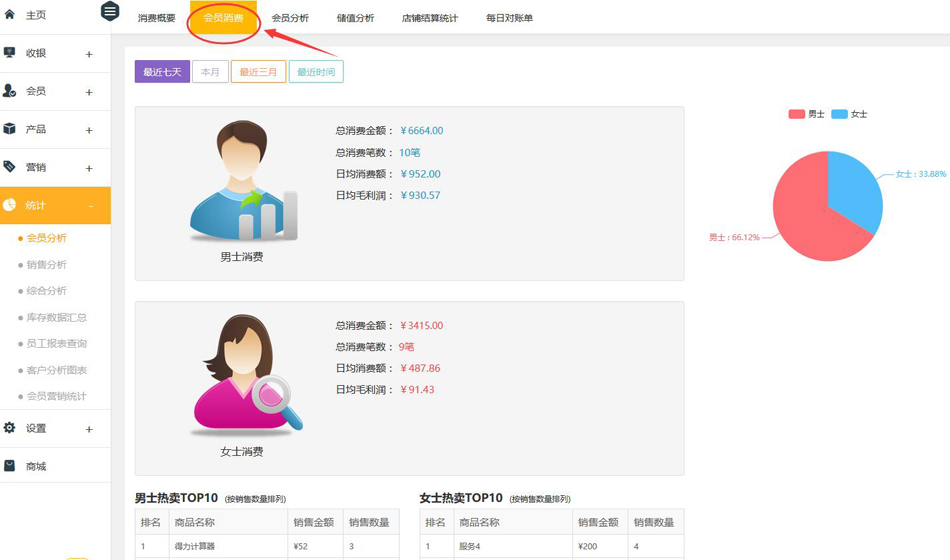Viewport: 950px width, 560px height.
Task: Click the shopping bag icon for 商城
Action: pos(10,466)
